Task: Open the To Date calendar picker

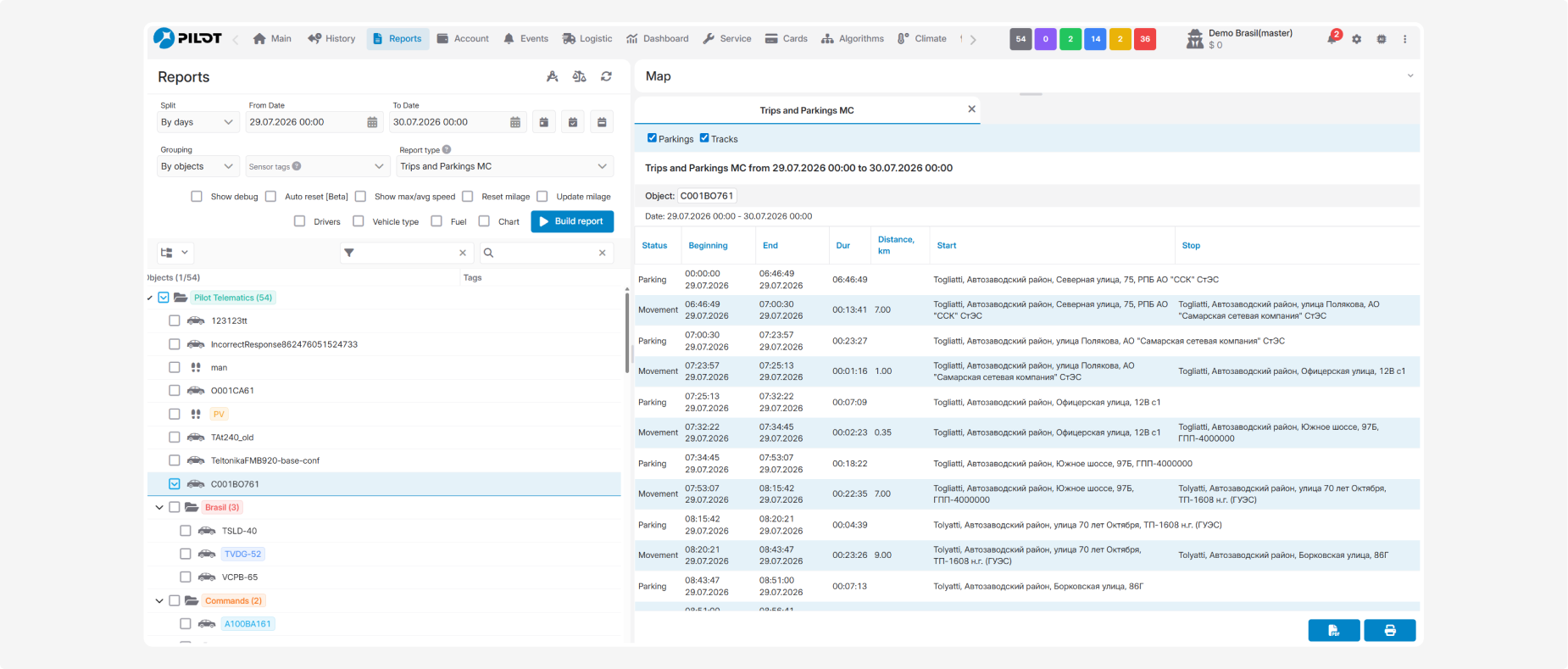Action: point(515,122)
